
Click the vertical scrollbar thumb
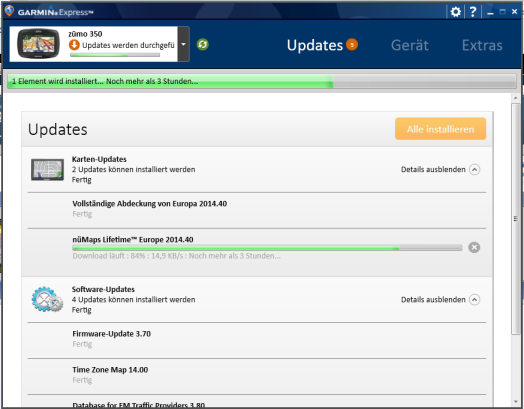point(516,219)
